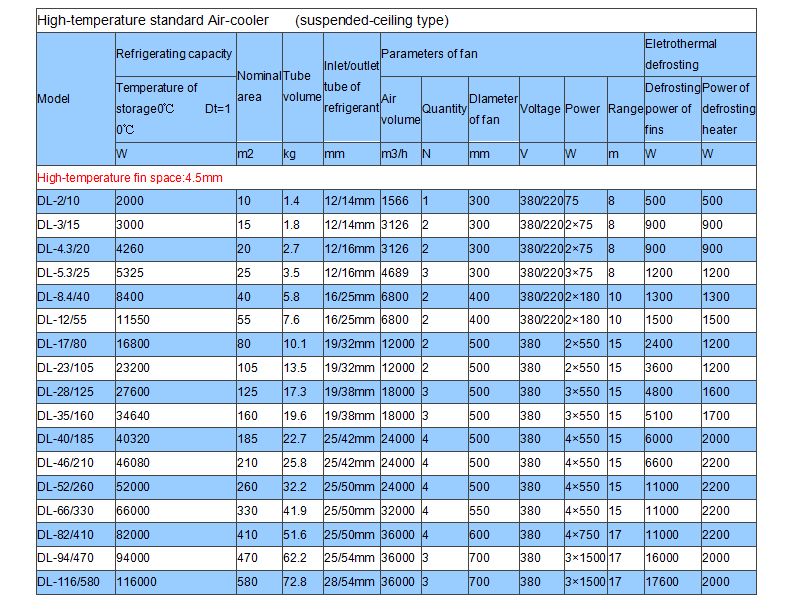Click the capacity value 11550

[x=135, y=320]
